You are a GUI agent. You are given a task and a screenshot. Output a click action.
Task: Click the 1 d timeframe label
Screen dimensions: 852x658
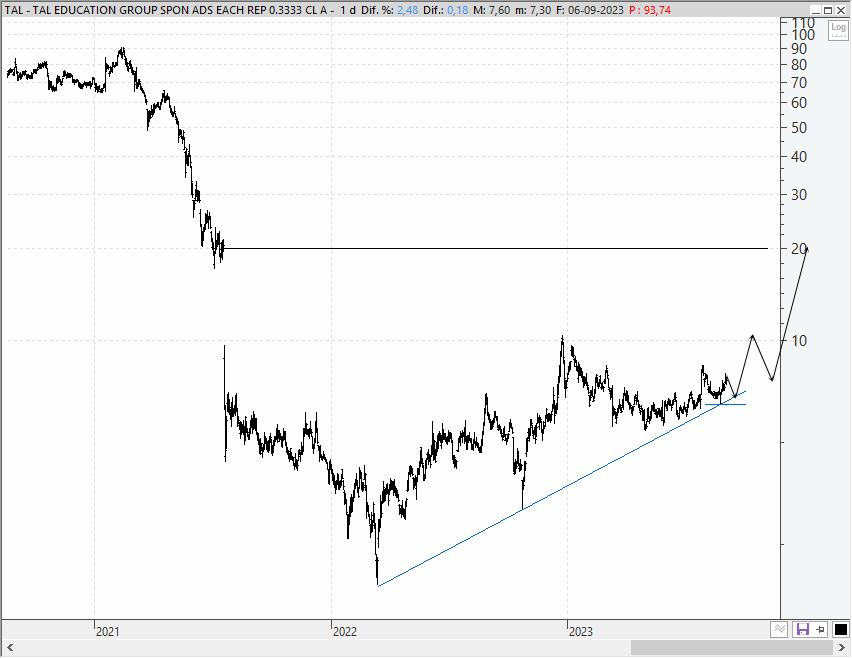pyautogui.click(x=348, y=10)
